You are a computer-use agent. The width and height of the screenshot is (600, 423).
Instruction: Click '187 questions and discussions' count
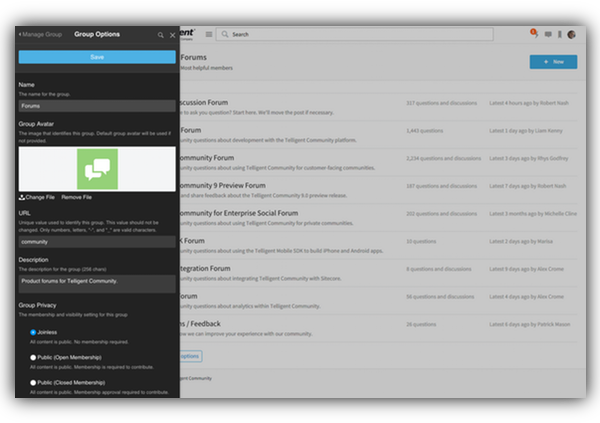442,186
